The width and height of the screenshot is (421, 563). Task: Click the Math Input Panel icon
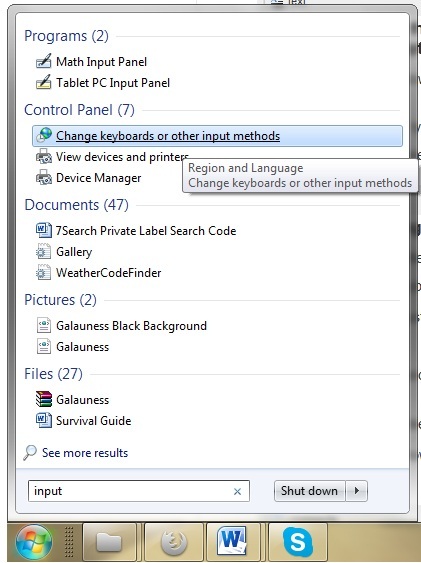[x=43, y=61]
